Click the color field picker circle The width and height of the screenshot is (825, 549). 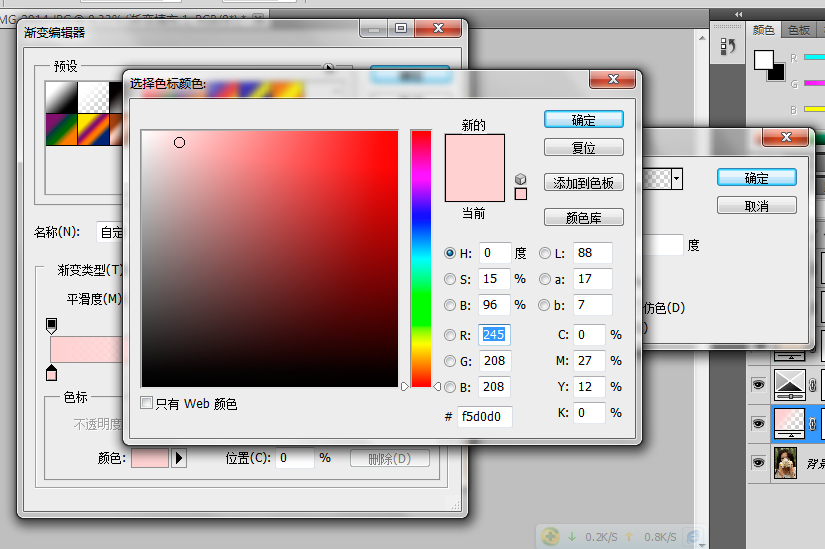pos(179,143)
